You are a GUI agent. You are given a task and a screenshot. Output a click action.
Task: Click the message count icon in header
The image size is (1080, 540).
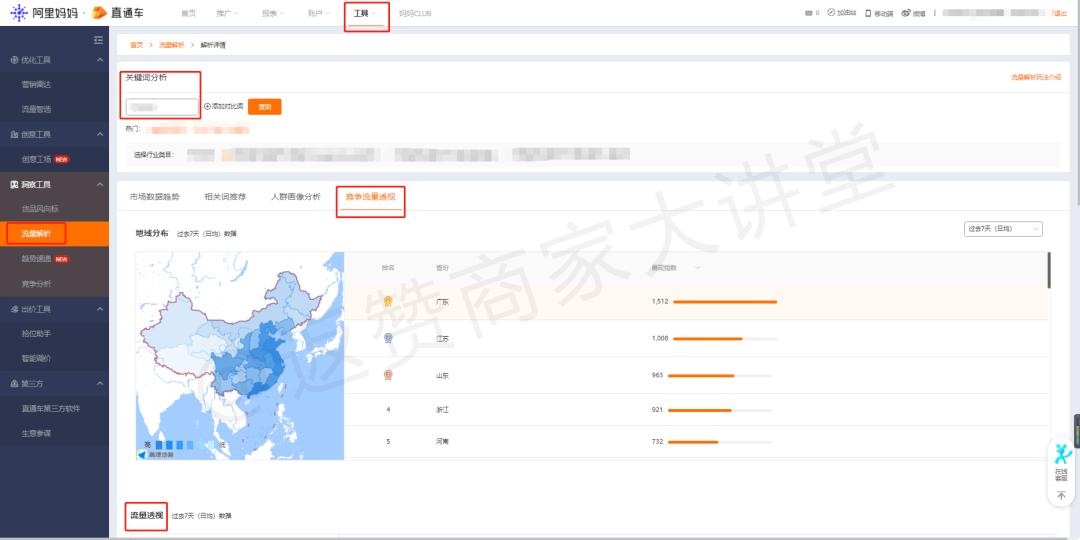(809, 13)
